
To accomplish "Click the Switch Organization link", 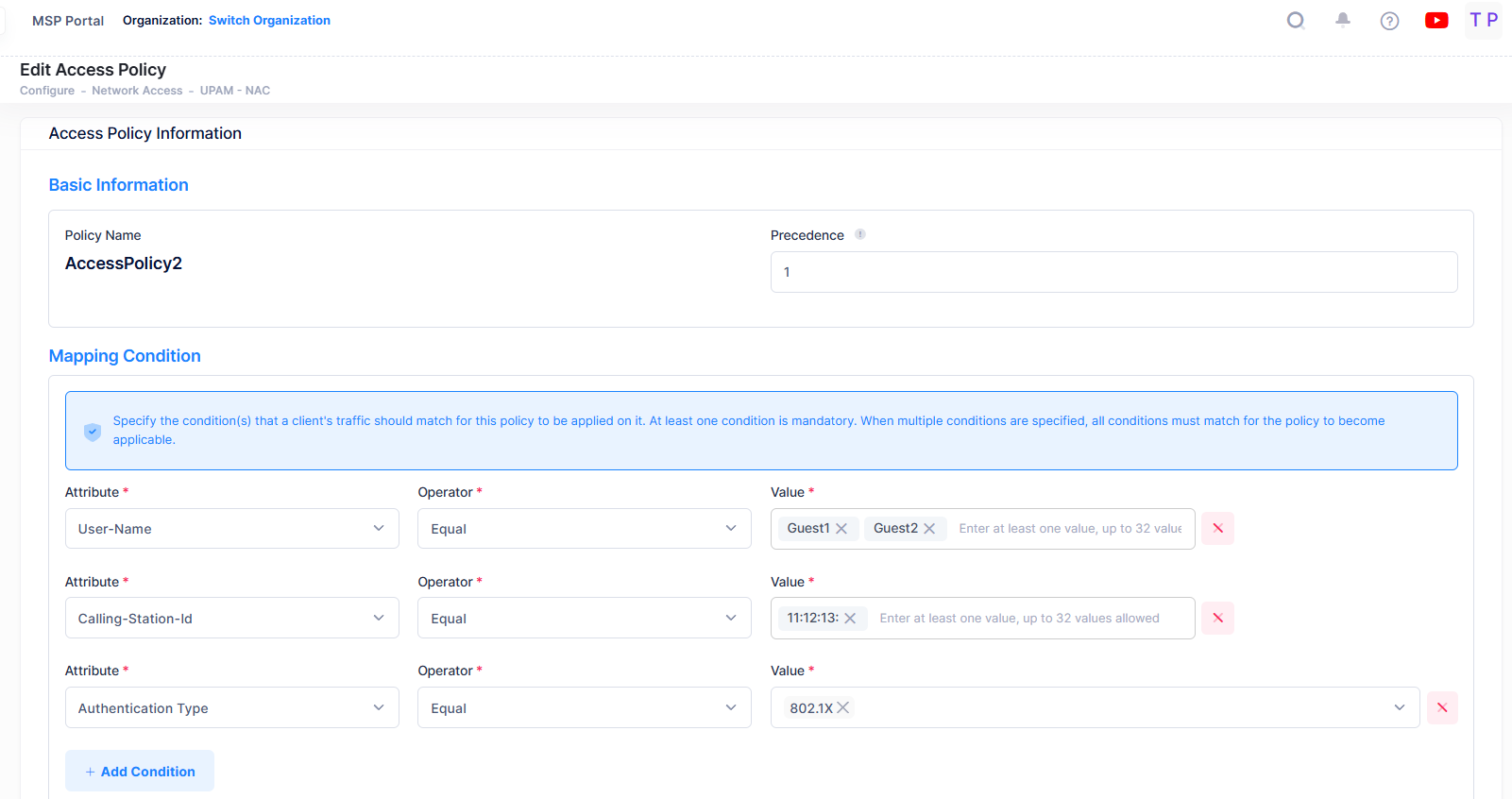I will coord(269,21).
